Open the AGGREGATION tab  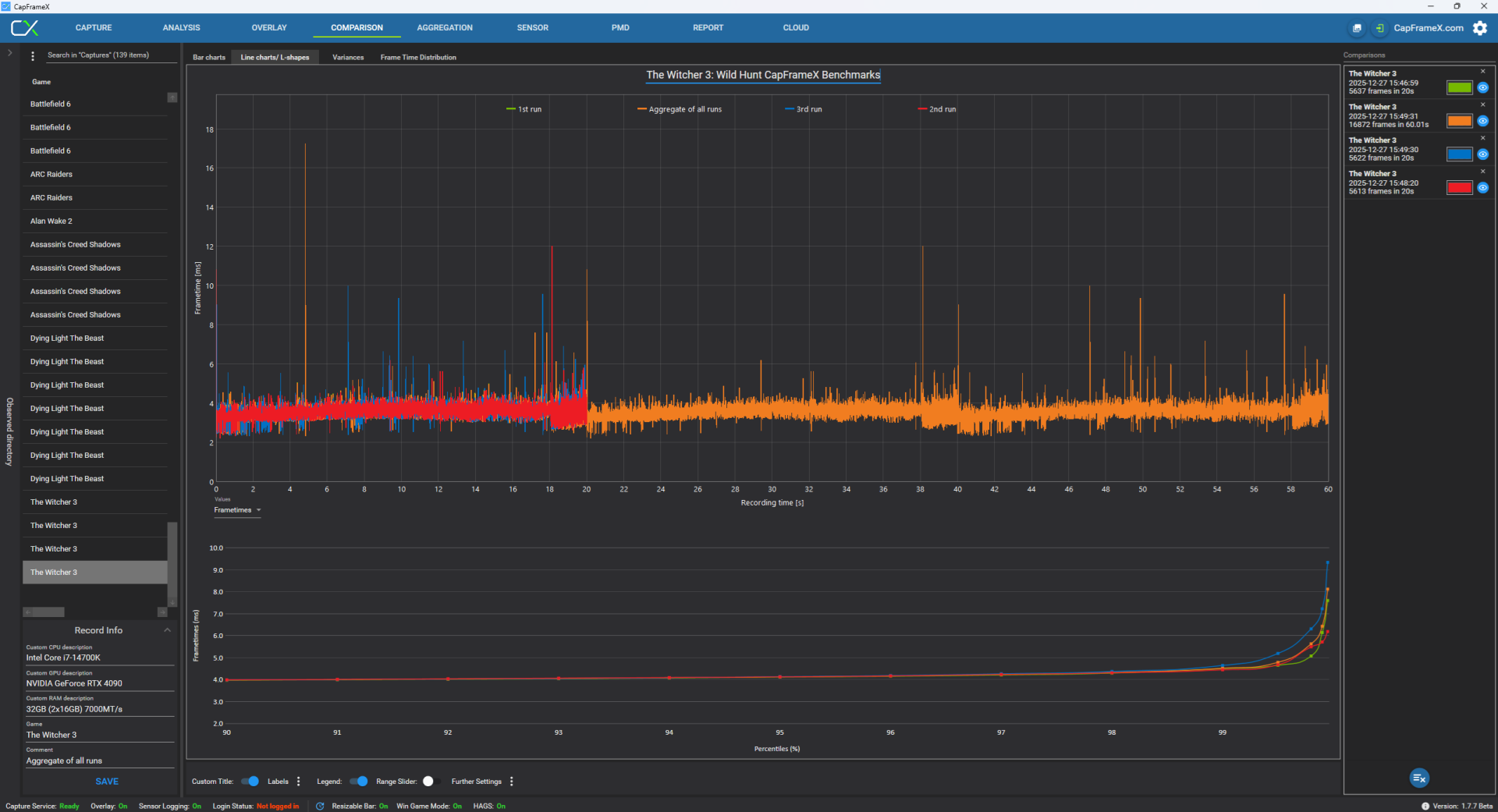pos(445,28)
